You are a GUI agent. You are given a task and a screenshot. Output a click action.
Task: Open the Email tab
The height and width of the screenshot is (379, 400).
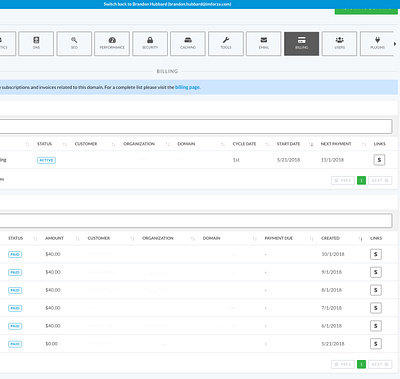264,44
